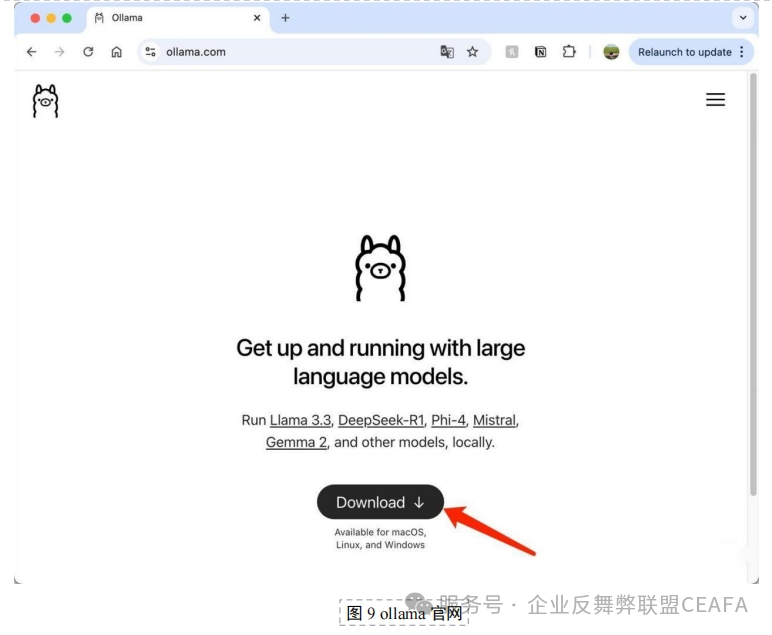Click 'Available for macOS, Linux, and Windows' text
Viewport: 772px width, 635px height.
380,539
